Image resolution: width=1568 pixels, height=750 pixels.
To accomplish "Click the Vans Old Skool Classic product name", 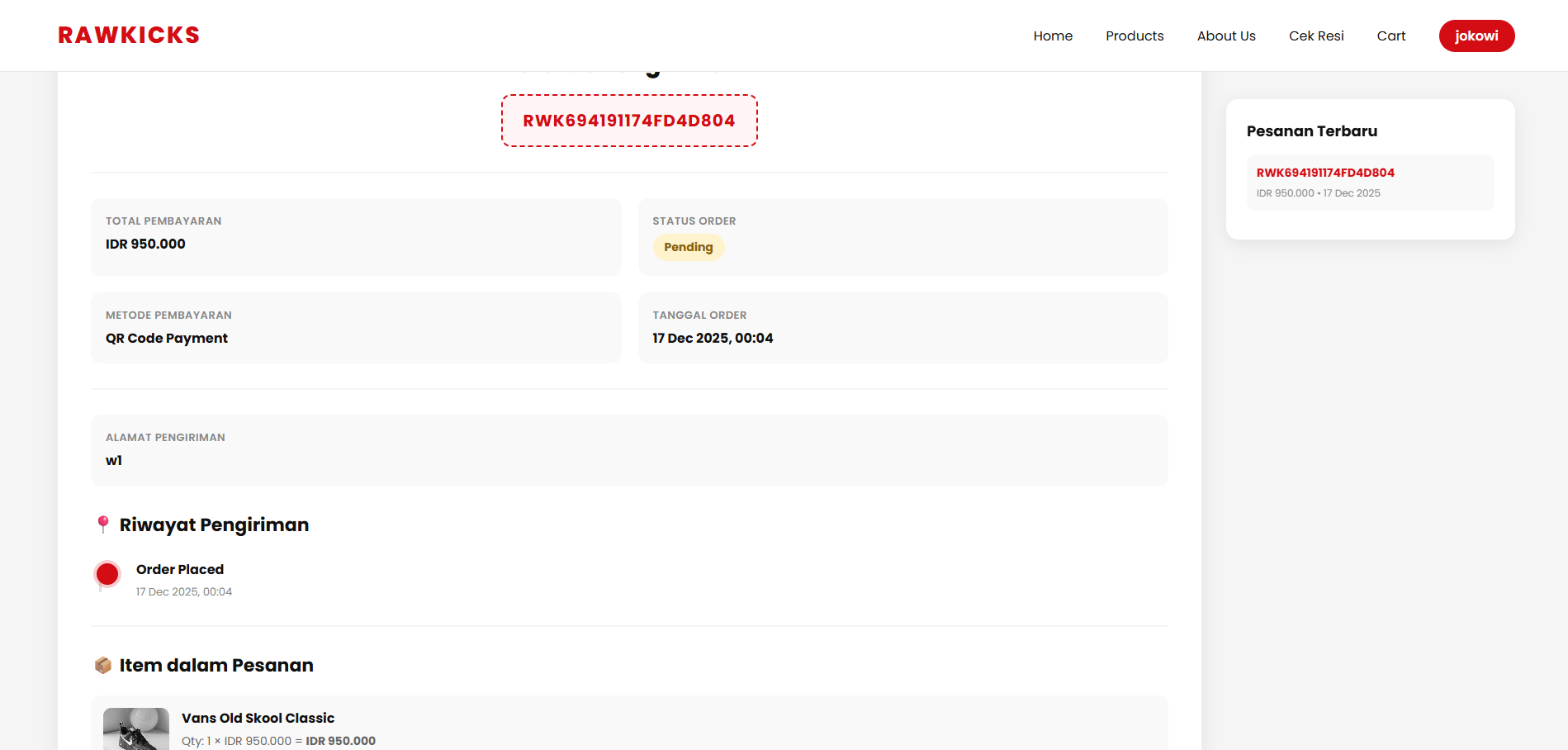I will coord(258,718).
